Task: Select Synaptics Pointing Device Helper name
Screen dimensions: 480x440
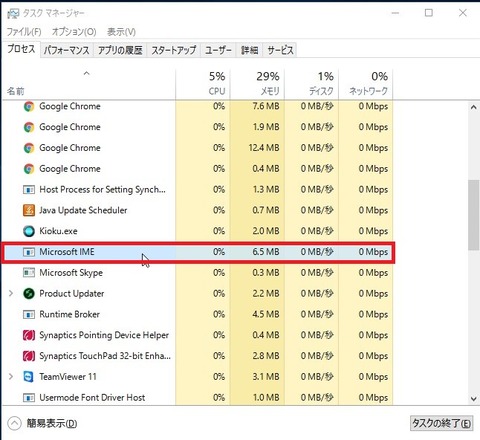Action: 104,335
